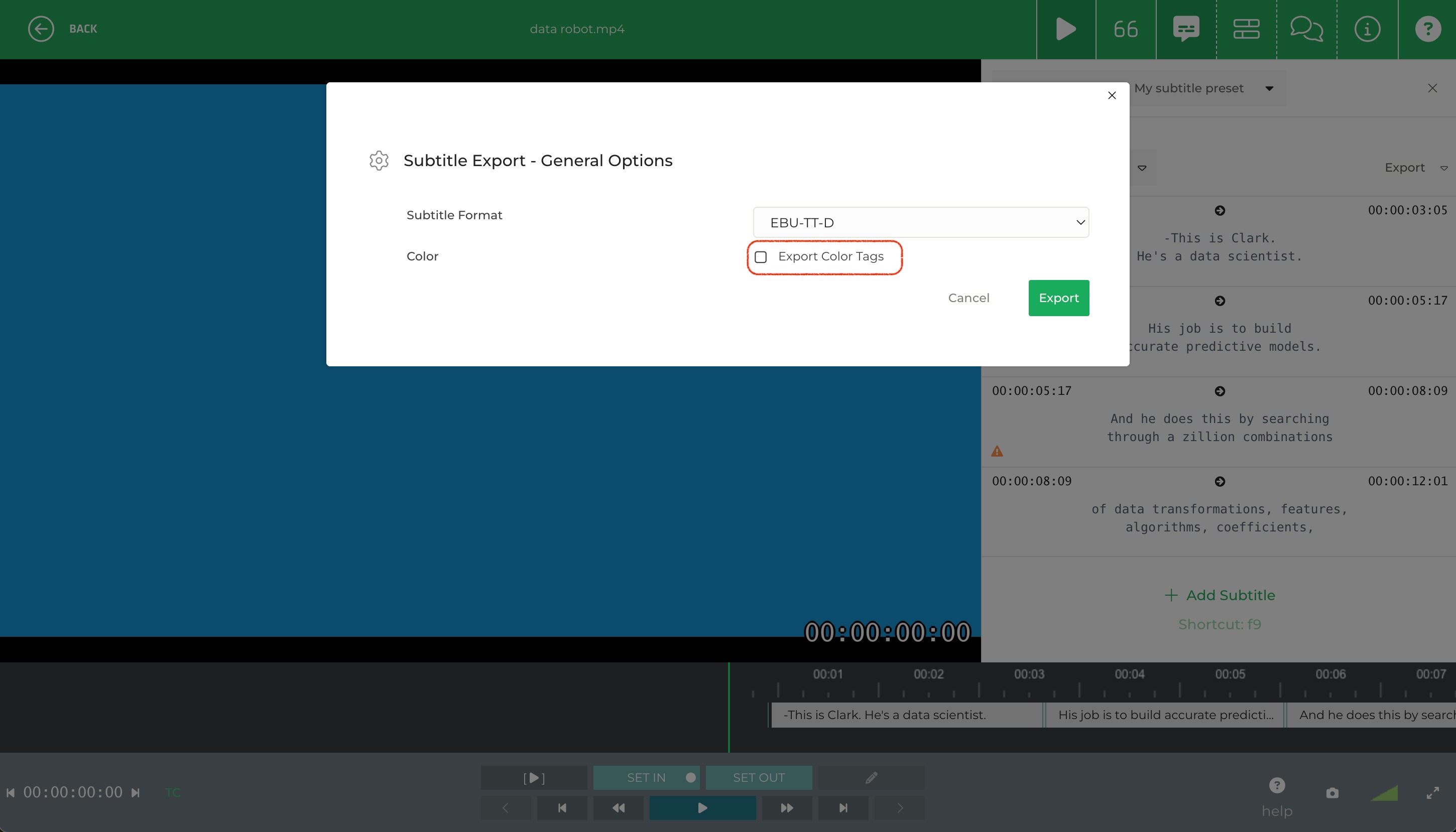Click the orange warning triangle icon
The width and height of the screenshot is (1456, 832).
tap(997, 452)
